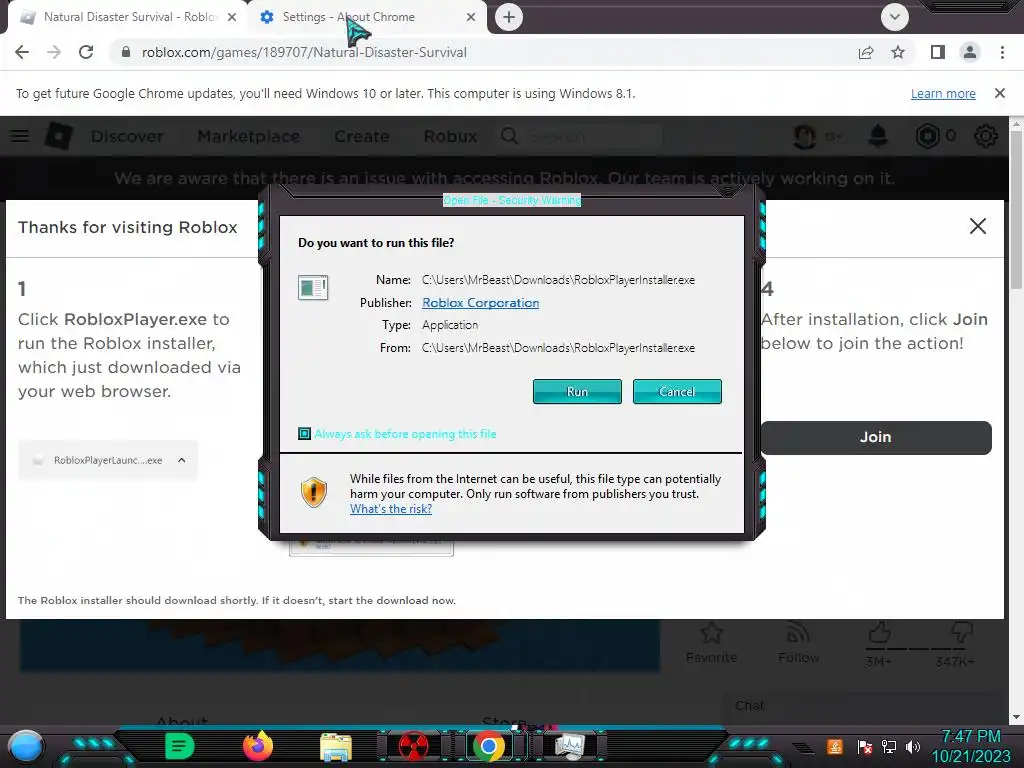Click Run in the security warning
1024x768 pixels.
[x=577, y=391]
